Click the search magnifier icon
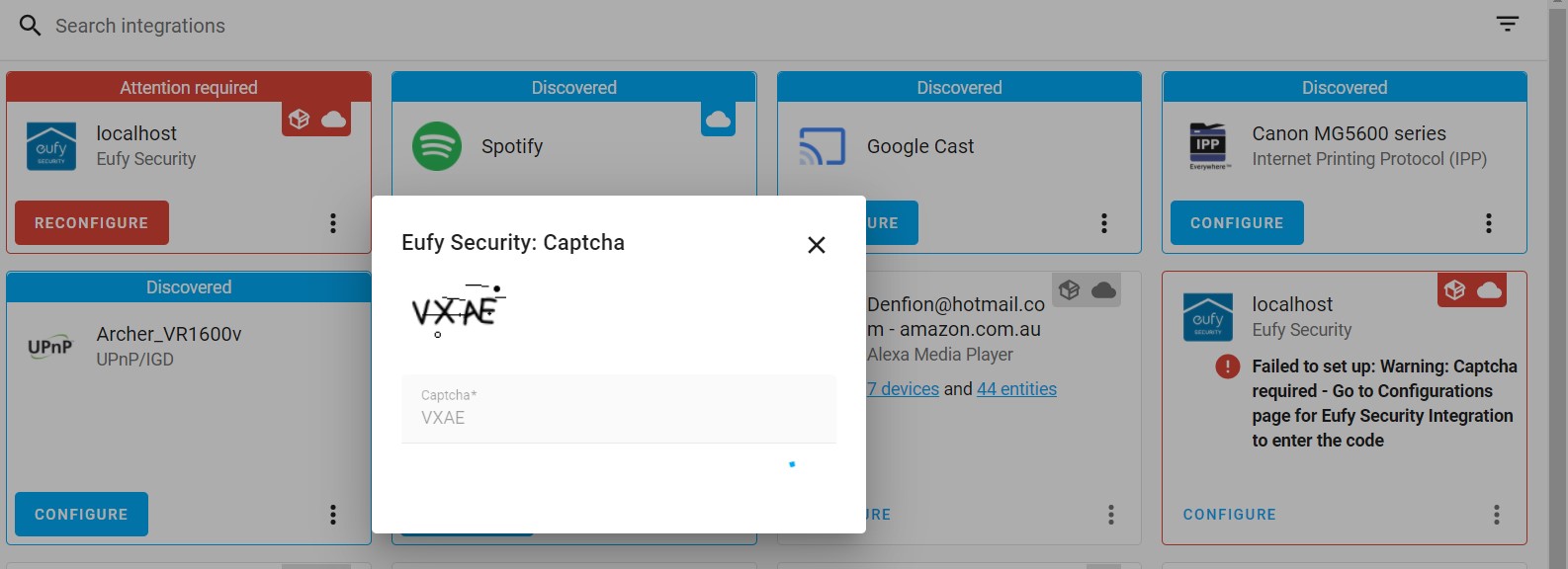This screenshot has height=569, width=1568. click(x=31, y=26)
